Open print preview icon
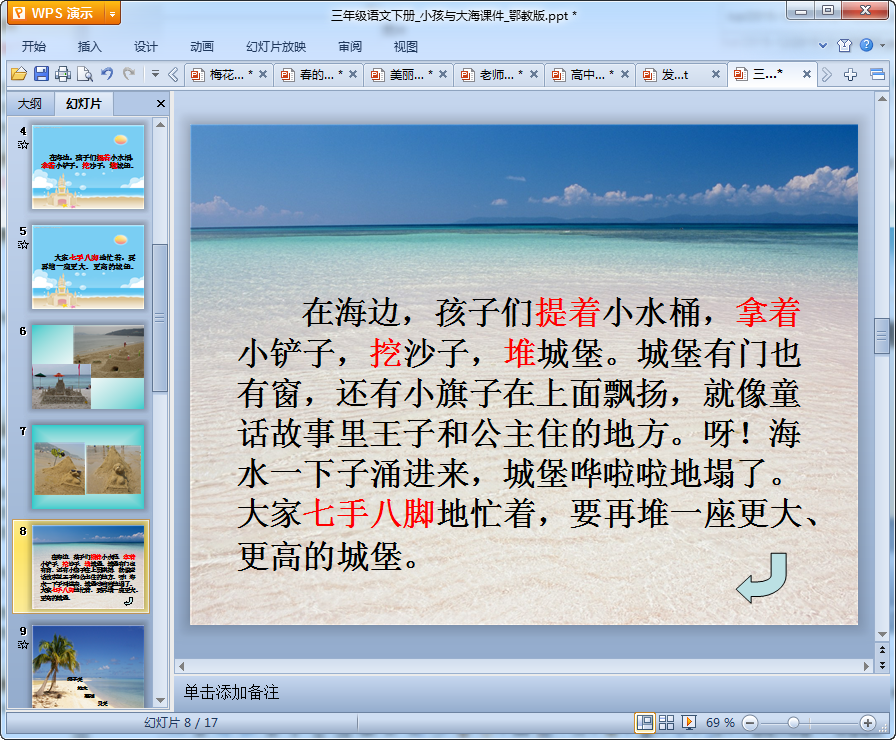 pyautogui.click(x=85, y=74)
